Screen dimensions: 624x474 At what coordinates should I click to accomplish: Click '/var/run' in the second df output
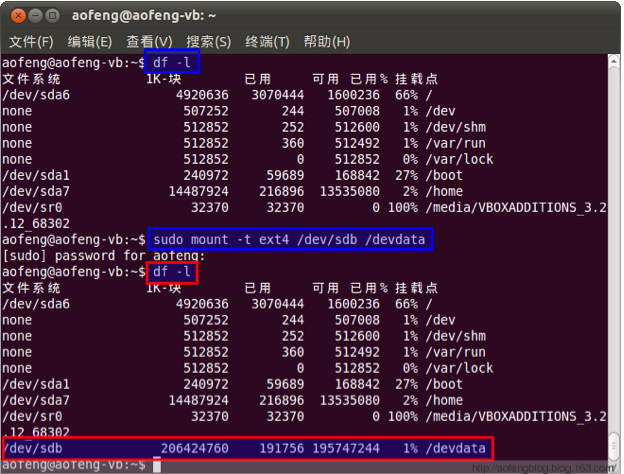click(x=456, y=352)
